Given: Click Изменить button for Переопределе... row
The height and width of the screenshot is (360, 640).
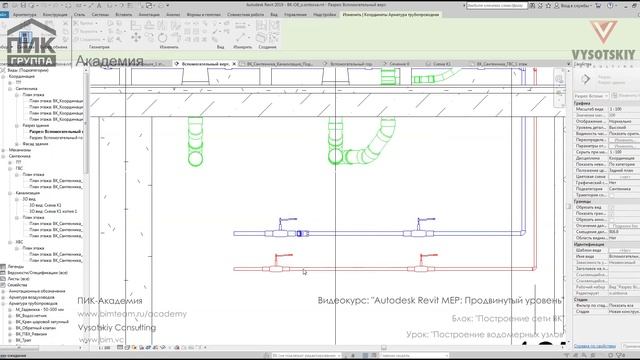Looking at the screenshot, I should [624, 140].
